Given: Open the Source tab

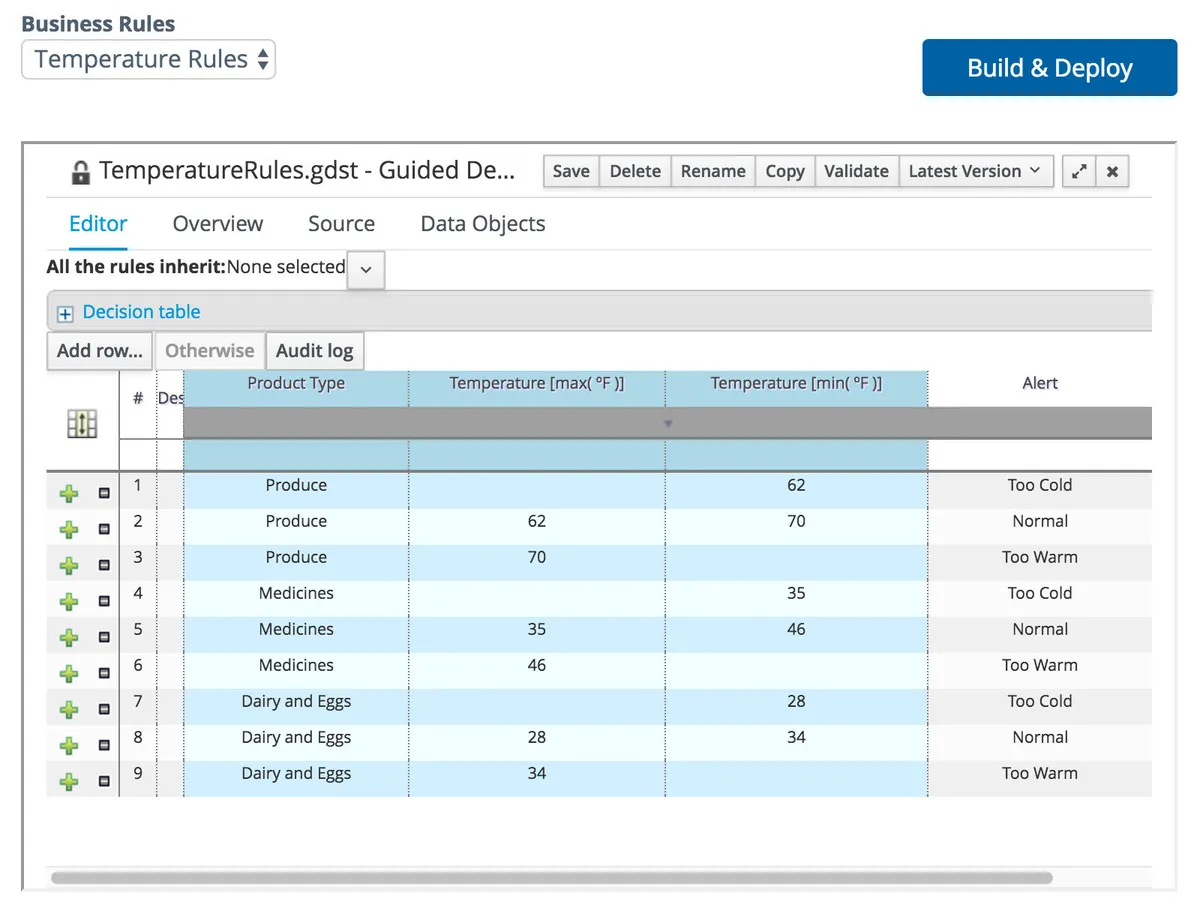Looking at the screenshot, I should (x=342, y=224).
